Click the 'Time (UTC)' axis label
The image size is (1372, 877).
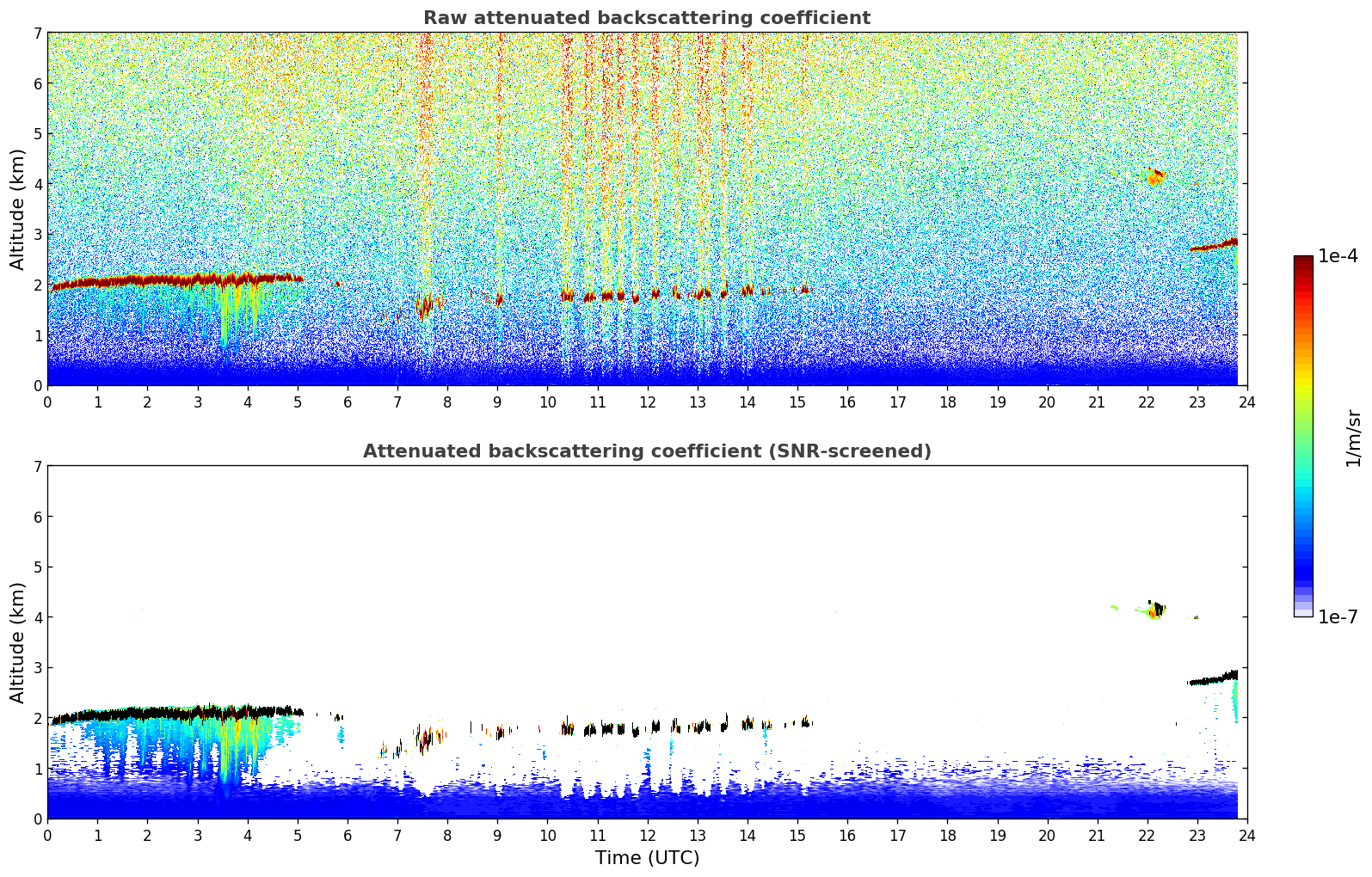tap(647, 858)
